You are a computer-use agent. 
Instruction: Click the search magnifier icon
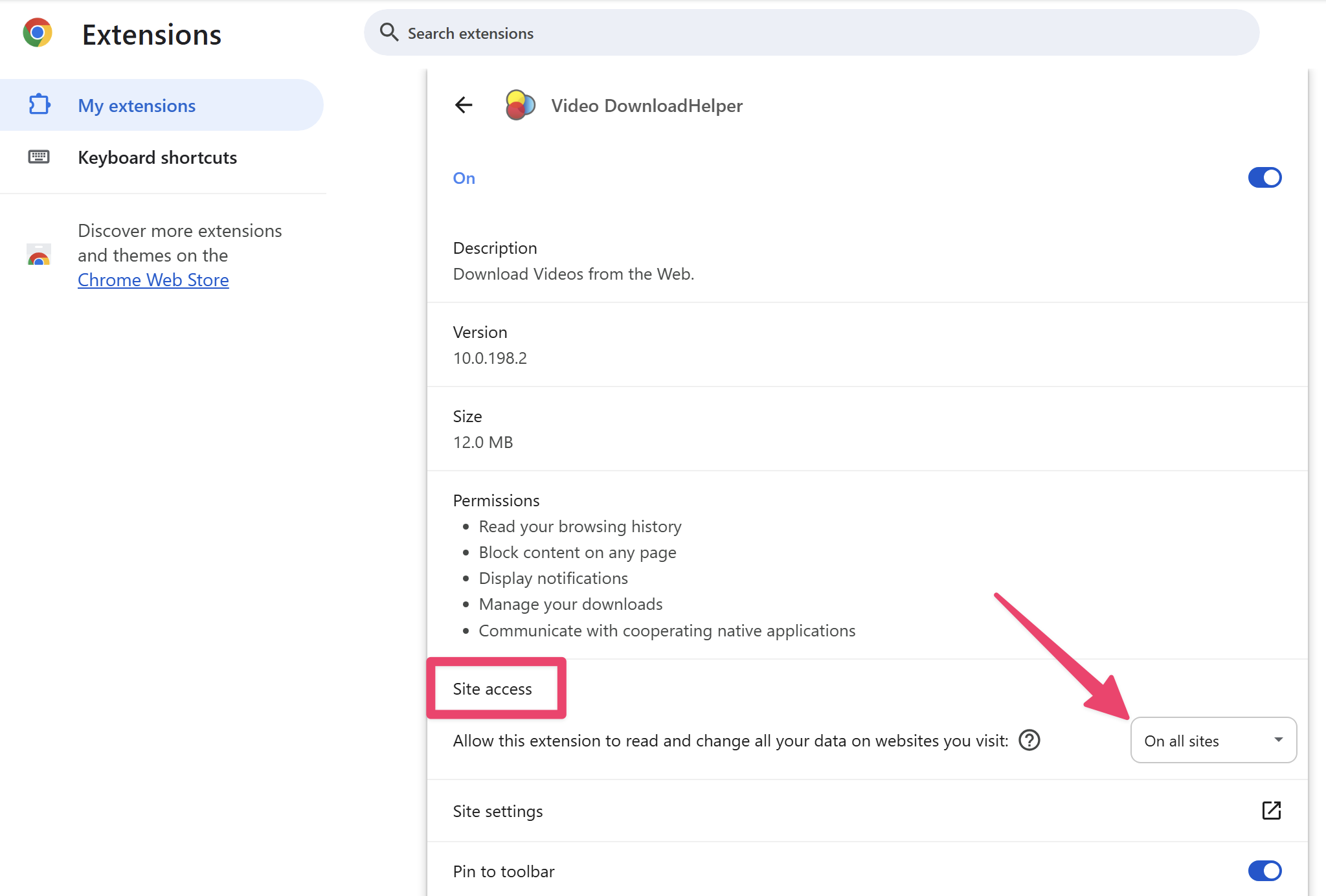pos(388,32)
